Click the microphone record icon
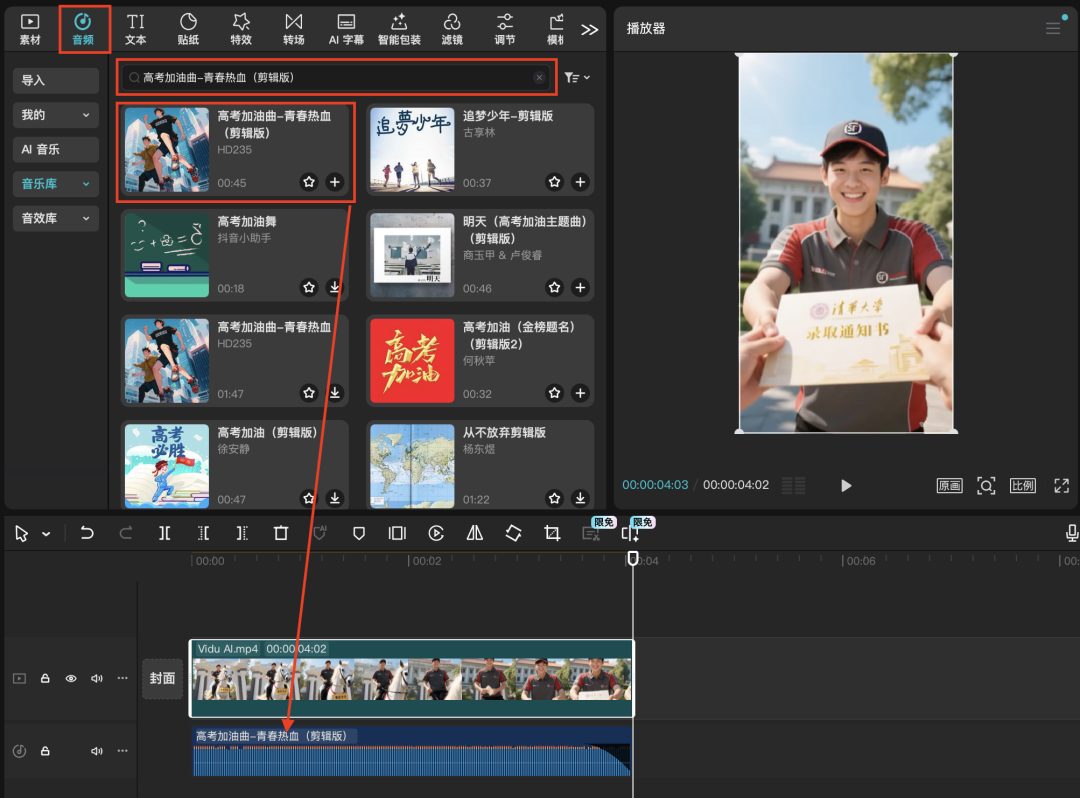The image size is (1080, 798). click(x=1072, y=534)
